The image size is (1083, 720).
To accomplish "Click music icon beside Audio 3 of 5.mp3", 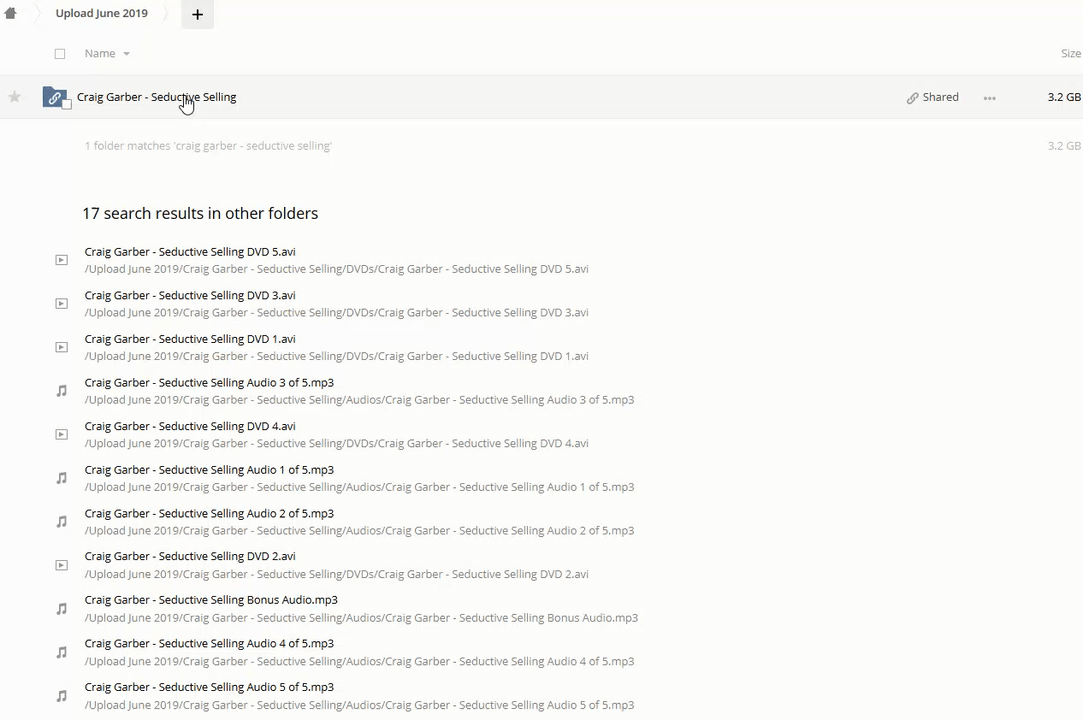I will point(61,391).
